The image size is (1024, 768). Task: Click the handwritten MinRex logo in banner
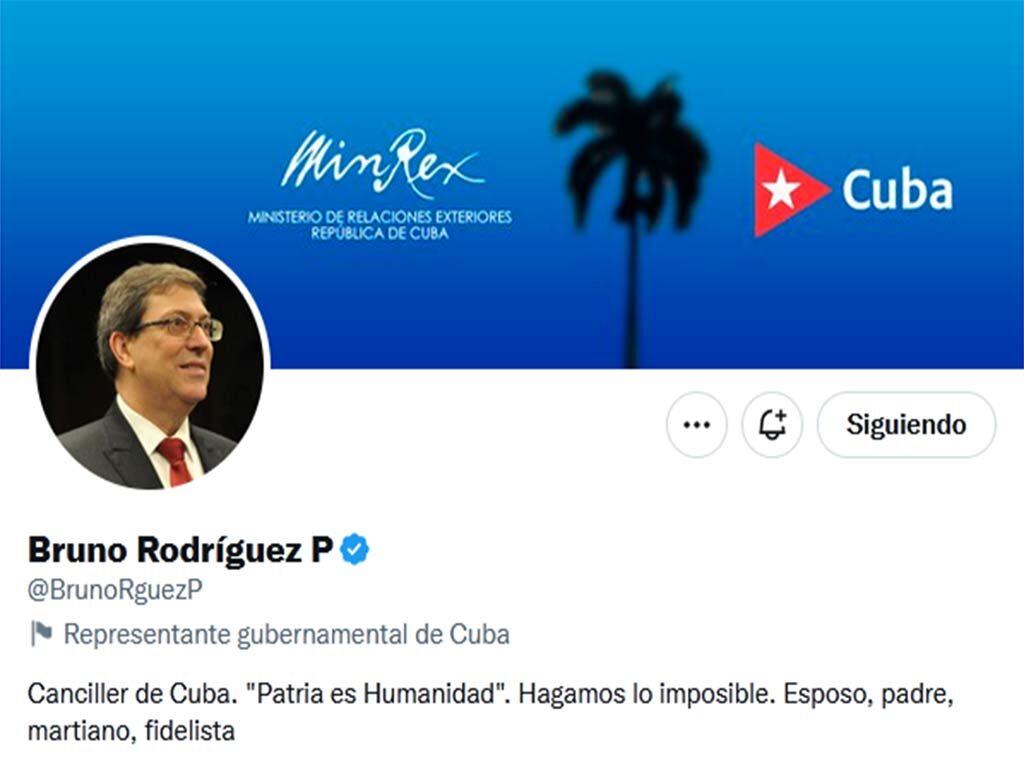382,163
